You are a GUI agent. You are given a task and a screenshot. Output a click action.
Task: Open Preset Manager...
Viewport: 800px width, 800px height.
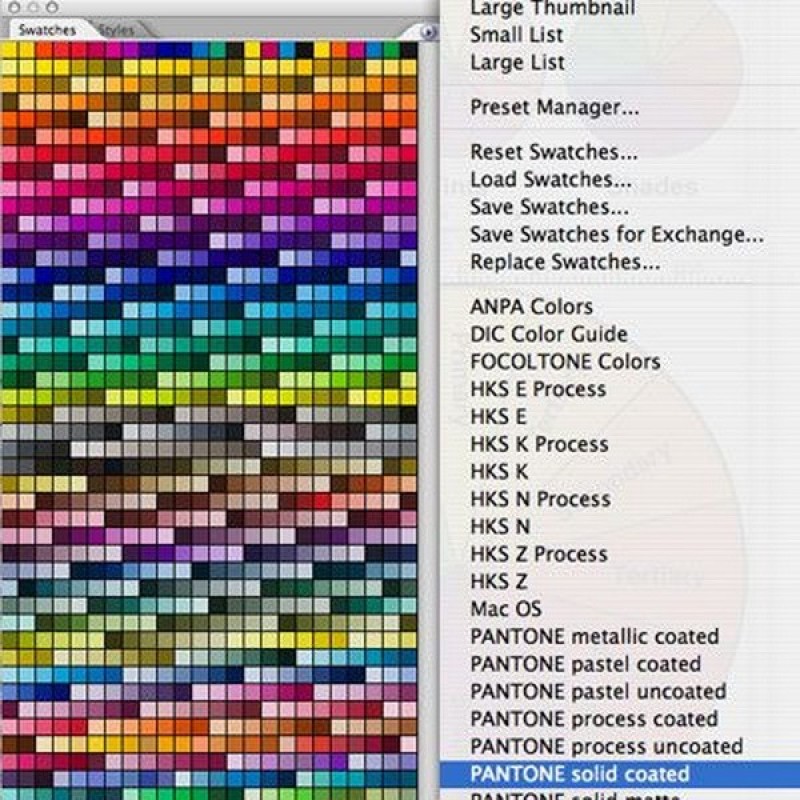554,108
